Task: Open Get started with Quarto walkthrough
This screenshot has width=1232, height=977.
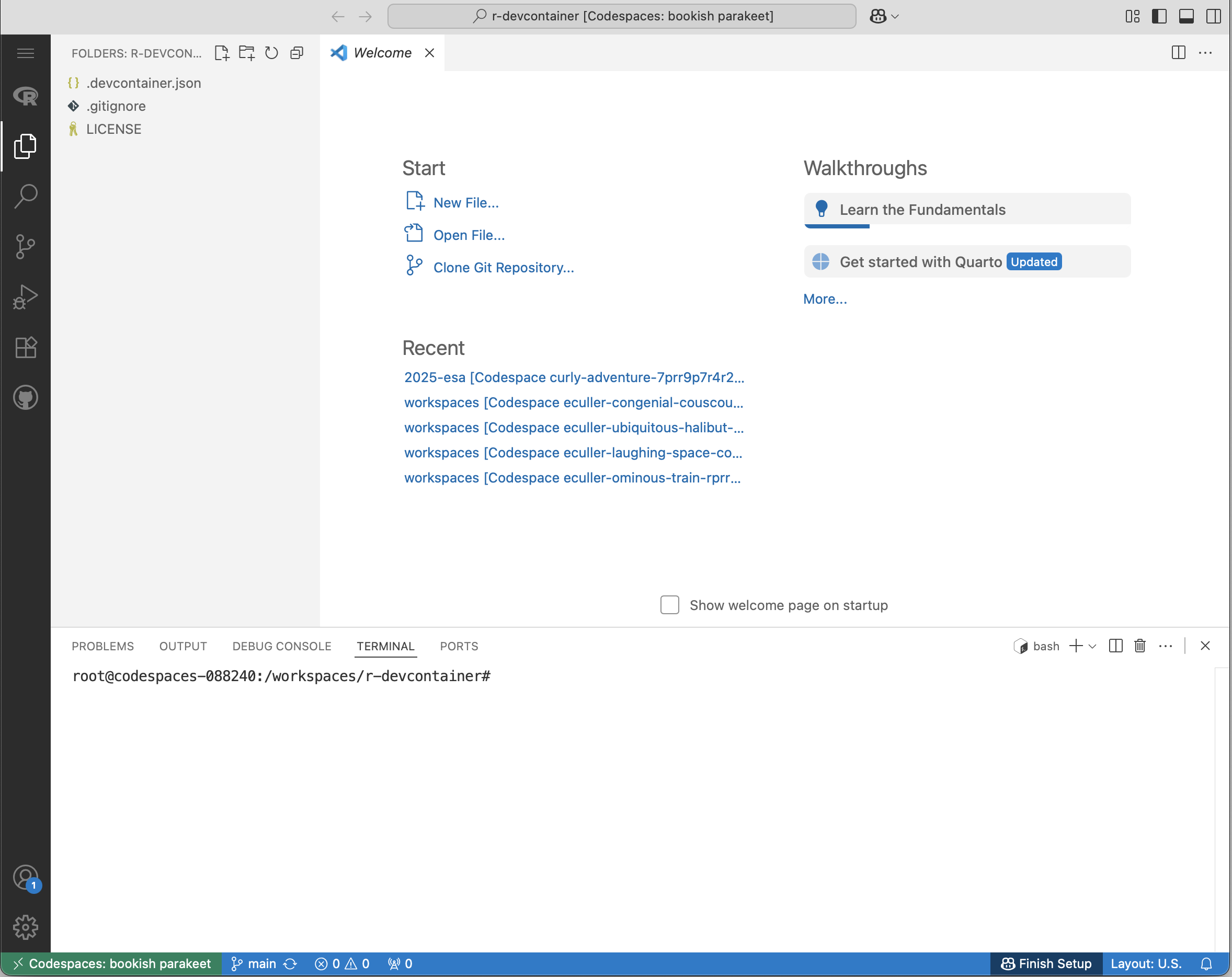Action: coord(967,262)
